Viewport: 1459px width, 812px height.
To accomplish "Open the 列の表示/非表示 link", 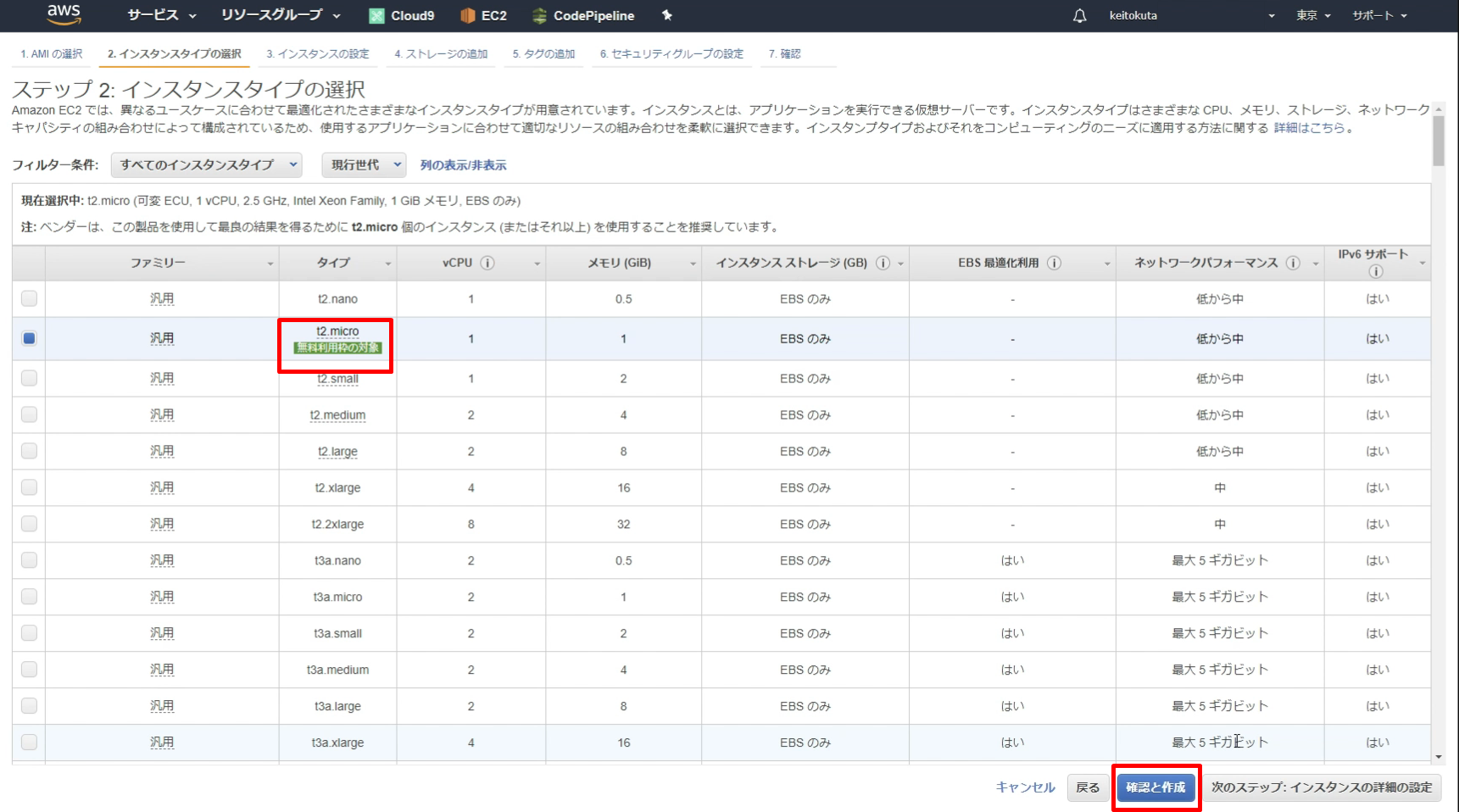I will coord(463,165).
